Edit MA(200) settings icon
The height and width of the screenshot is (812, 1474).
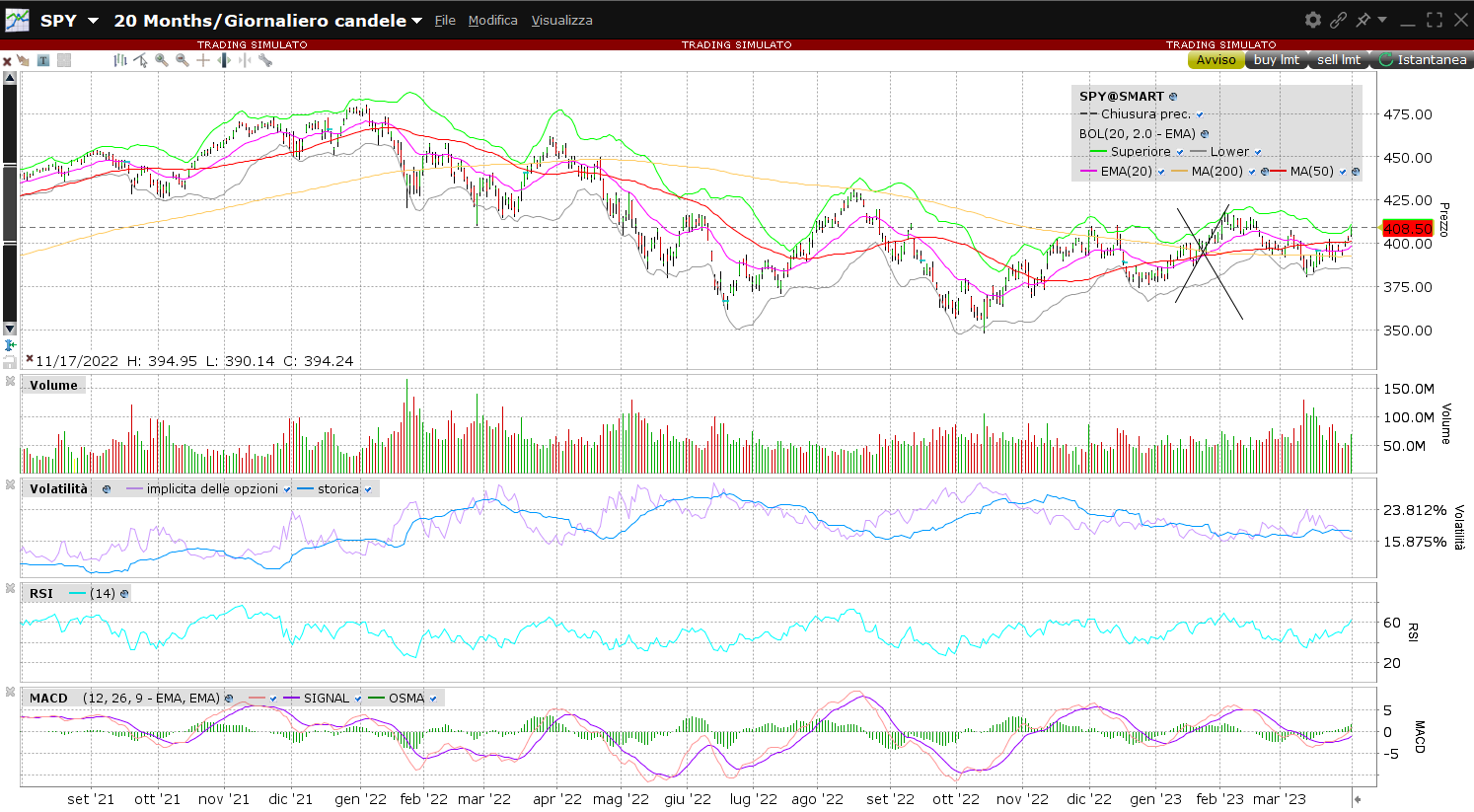tap(1264, 172)
